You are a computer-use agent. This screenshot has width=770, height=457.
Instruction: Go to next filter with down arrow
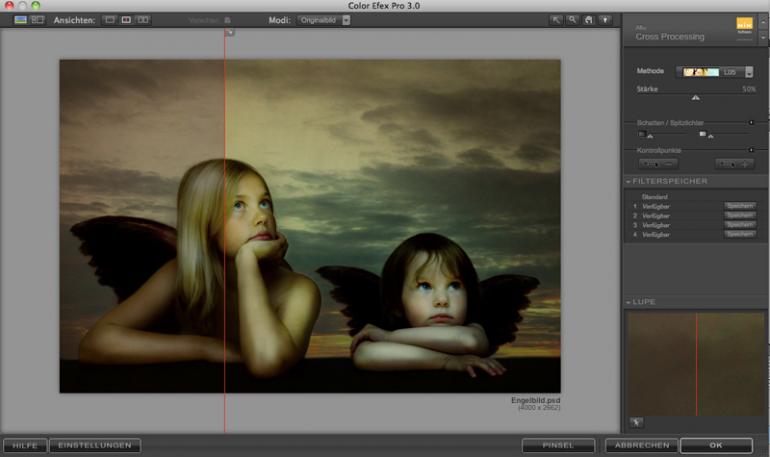click(763, 37)
